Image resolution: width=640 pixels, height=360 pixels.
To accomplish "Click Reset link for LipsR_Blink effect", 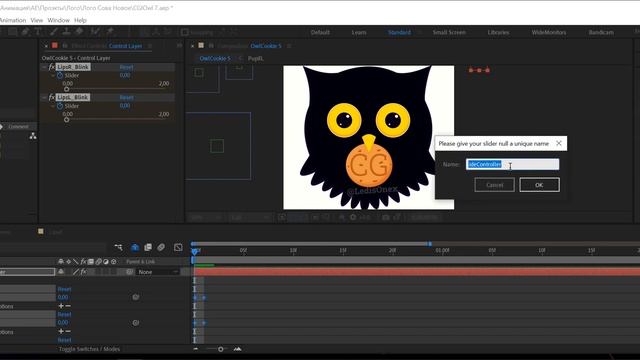I will (127, 67).
